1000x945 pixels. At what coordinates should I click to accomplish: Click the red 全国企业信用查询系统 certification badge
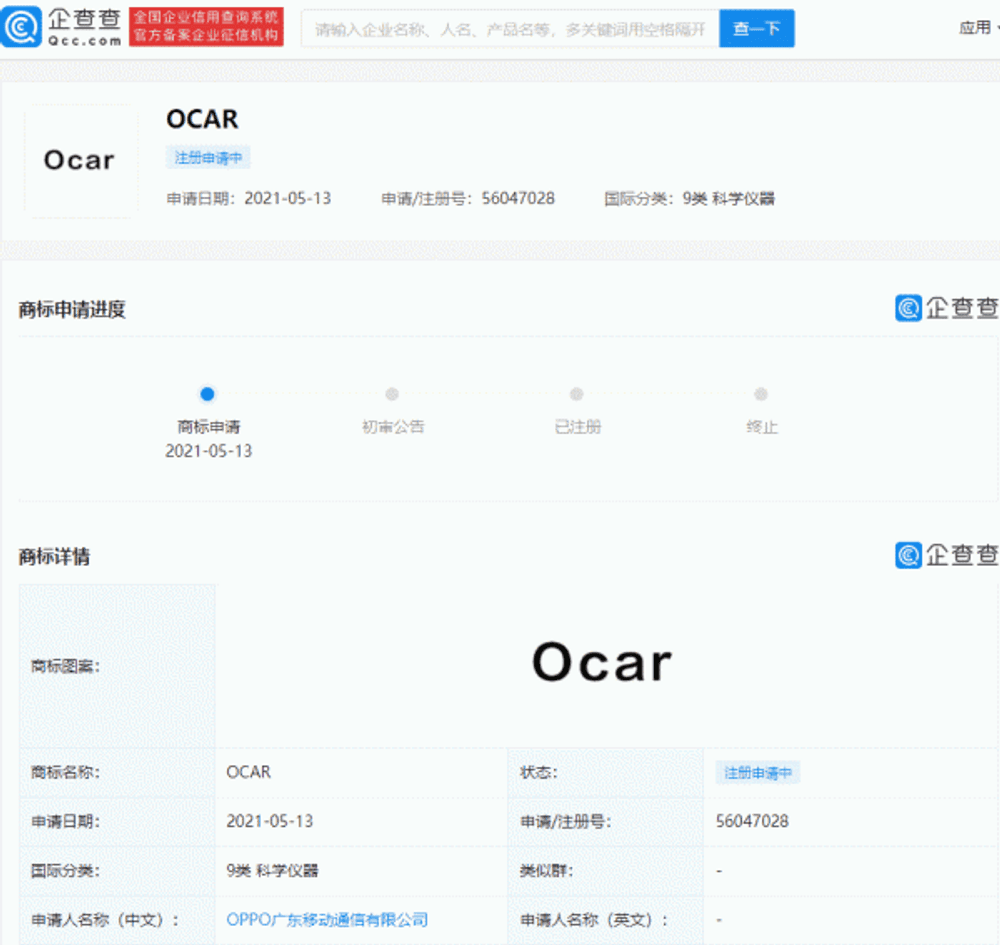tap(207, 27)
